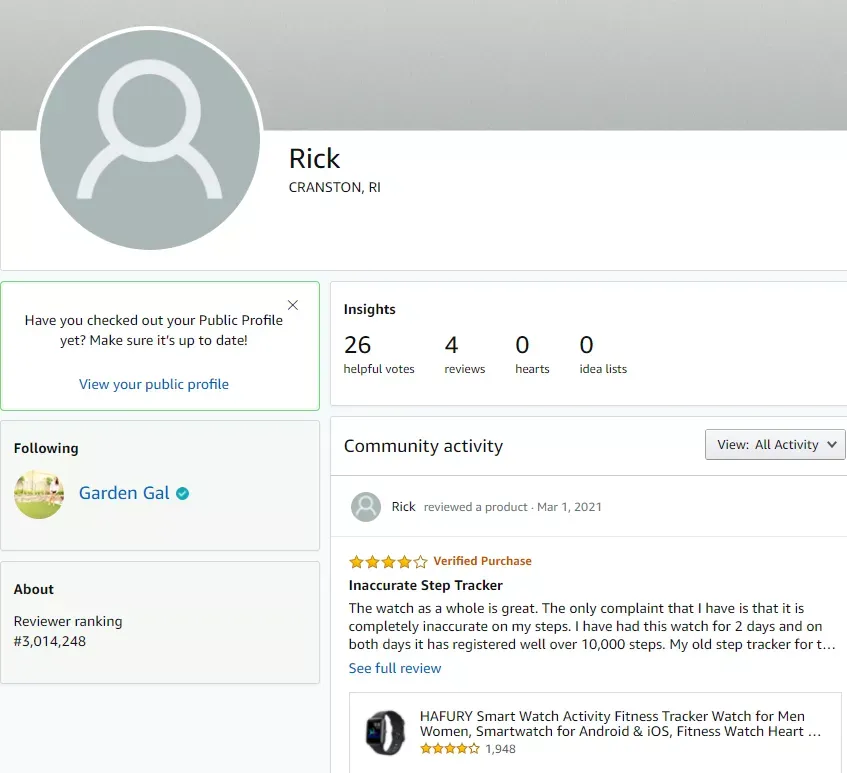
Task: Open the Garden Gal profile link
Action: tap(124, 493)
